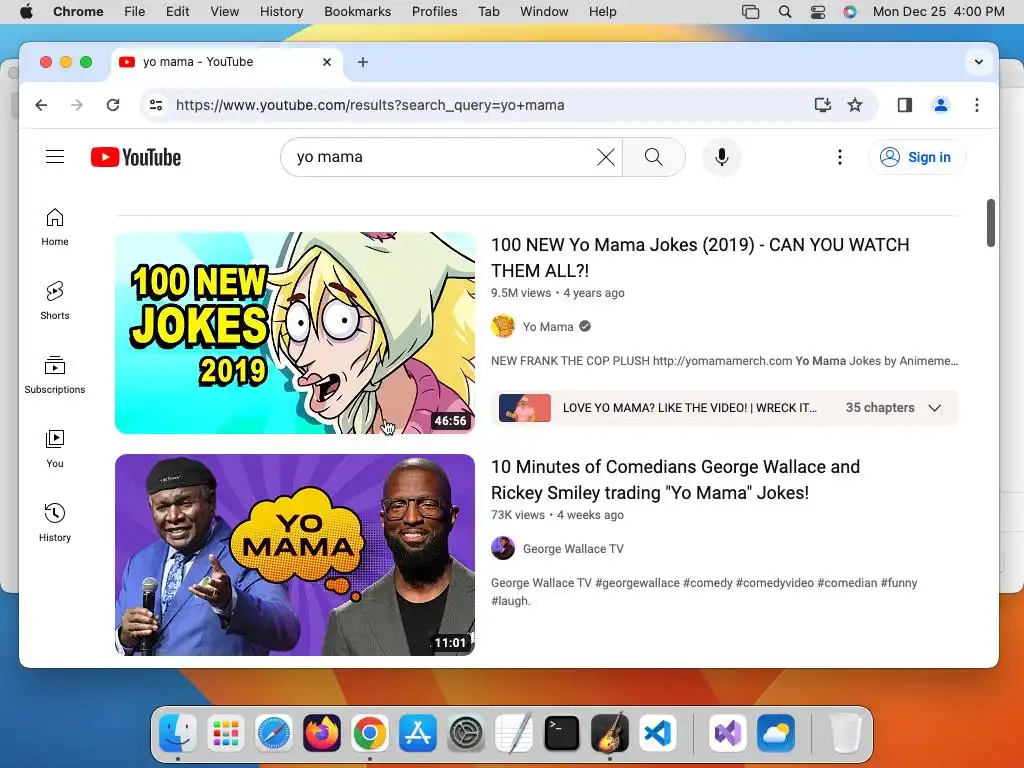Click the magnifier search button

[654, 157]
